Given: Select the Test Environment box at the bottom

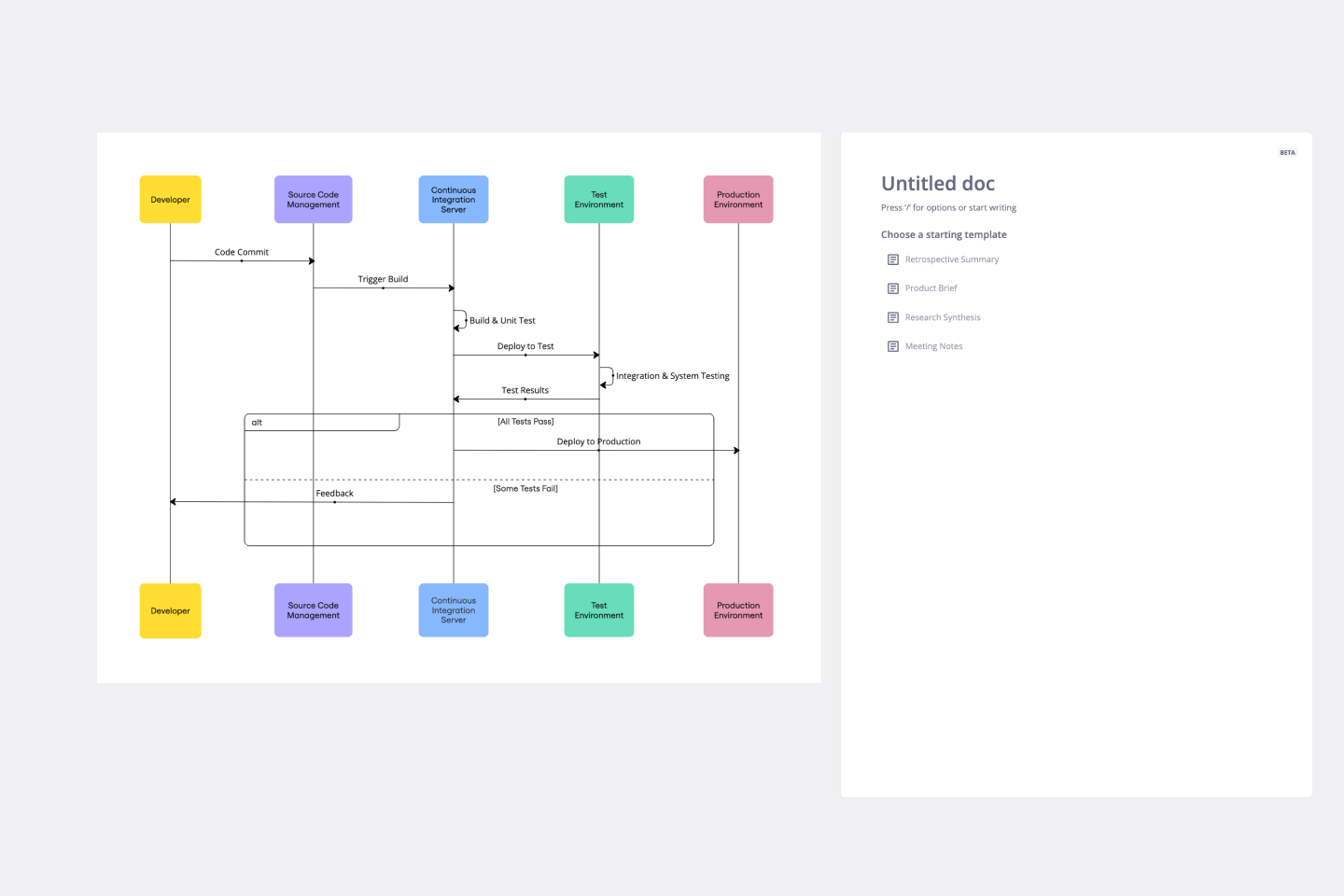Looking at the screenshot, I should tap(598, 609).
